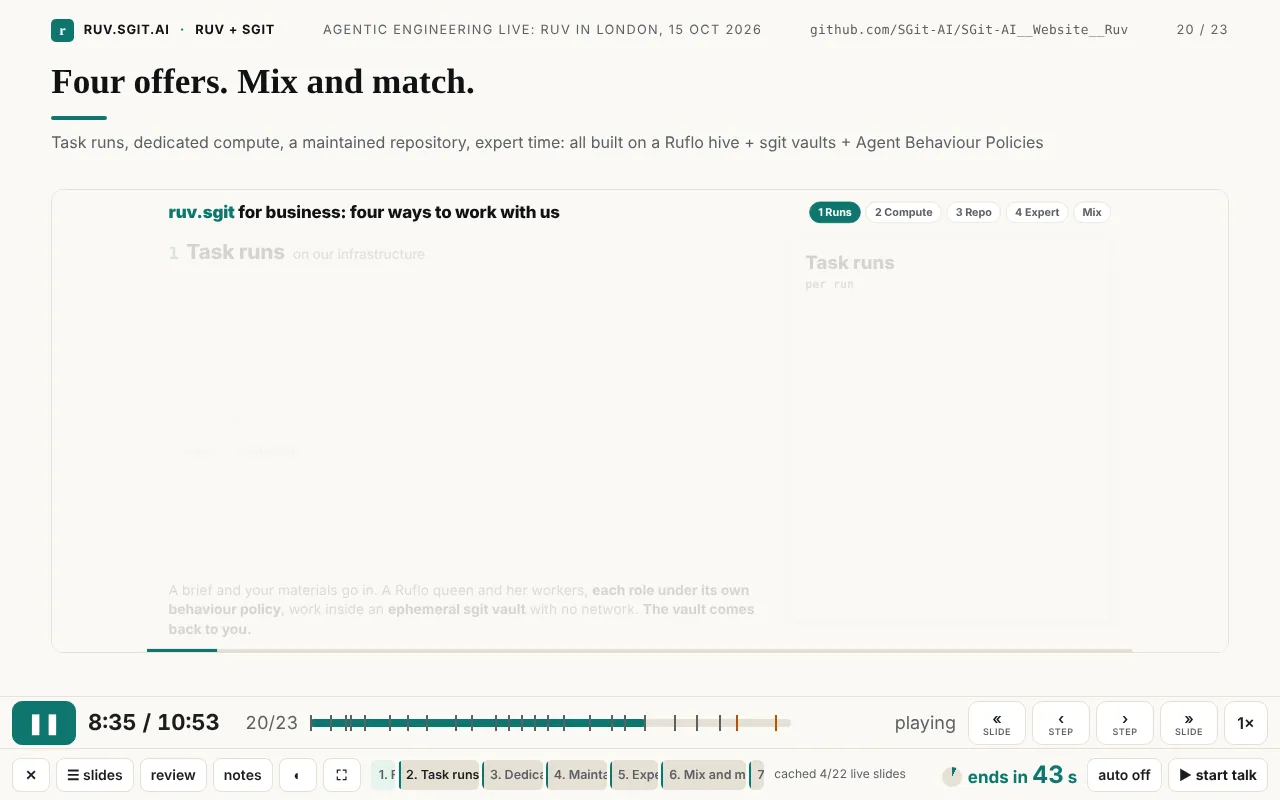Screen dimensions: 1280x800
Task: Click the slide's step progress bar
Action: point(640,651)
